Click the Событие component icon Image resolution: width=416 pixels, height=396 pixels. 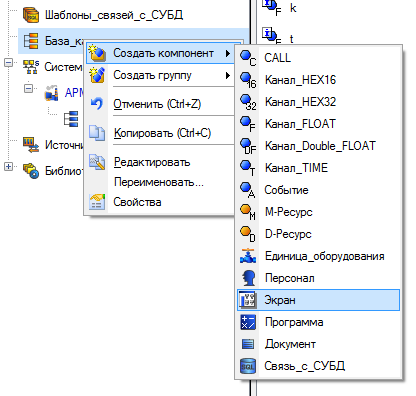[x=248, y=190]
